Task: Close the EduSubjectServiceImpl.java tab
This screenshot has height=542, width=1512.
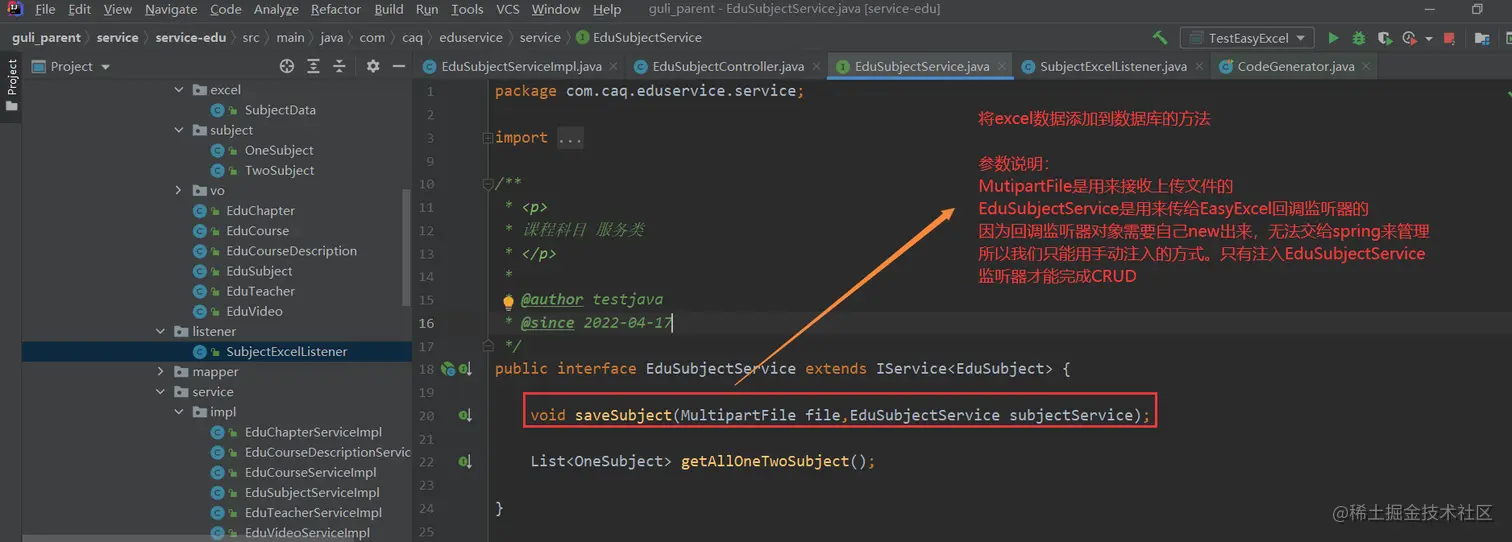Action: 612,67
